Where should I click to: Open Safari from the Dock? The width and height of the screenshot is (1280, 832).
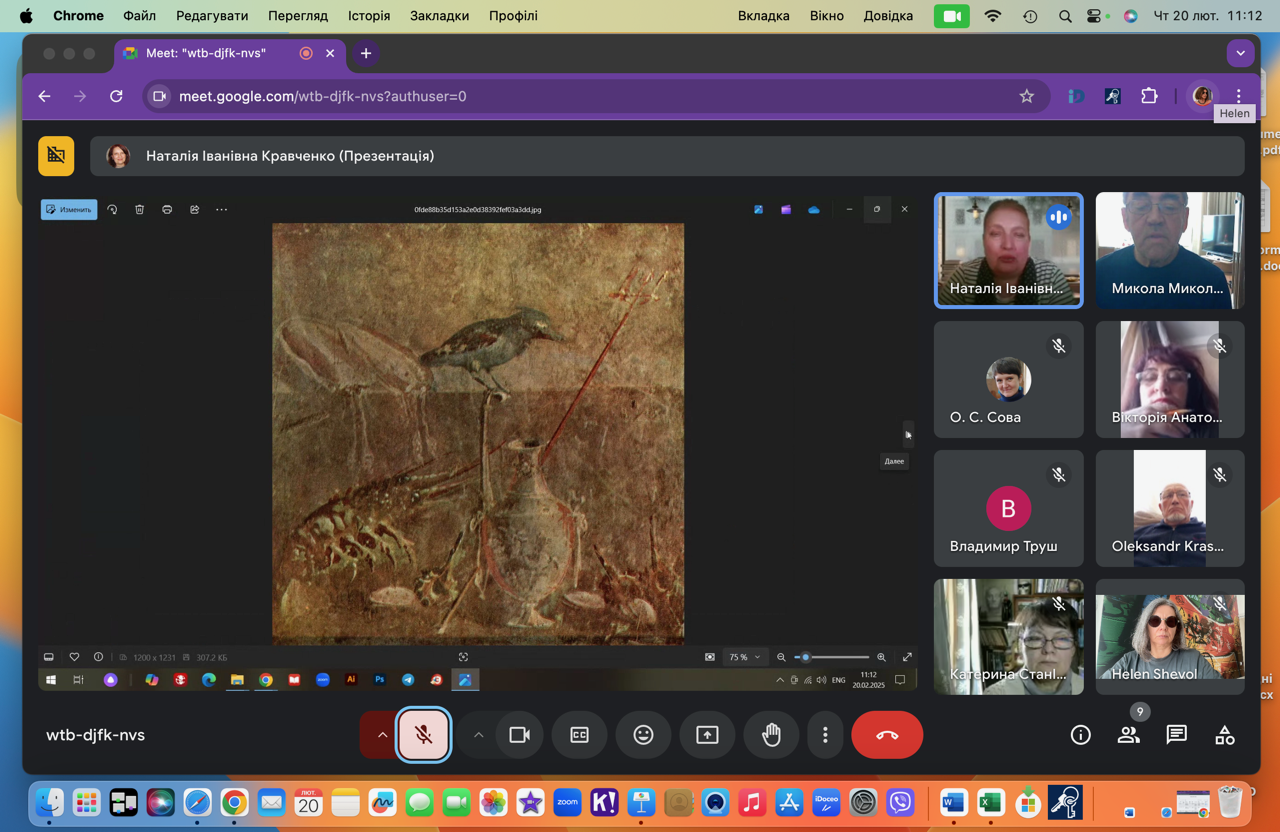click(197, 802)
